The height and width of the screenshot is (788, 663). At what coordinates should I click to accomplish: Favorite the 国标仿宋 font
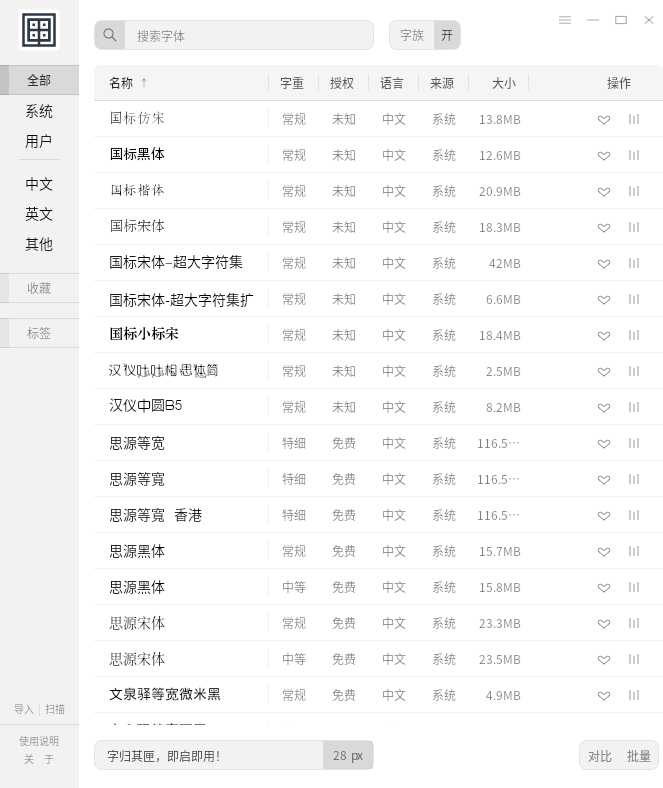click(x=604, y=120)
